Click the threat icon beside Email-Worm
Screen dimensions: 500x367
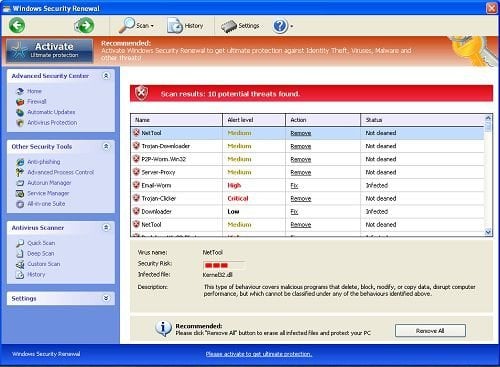pyautogui.click(x=136, y=185)
